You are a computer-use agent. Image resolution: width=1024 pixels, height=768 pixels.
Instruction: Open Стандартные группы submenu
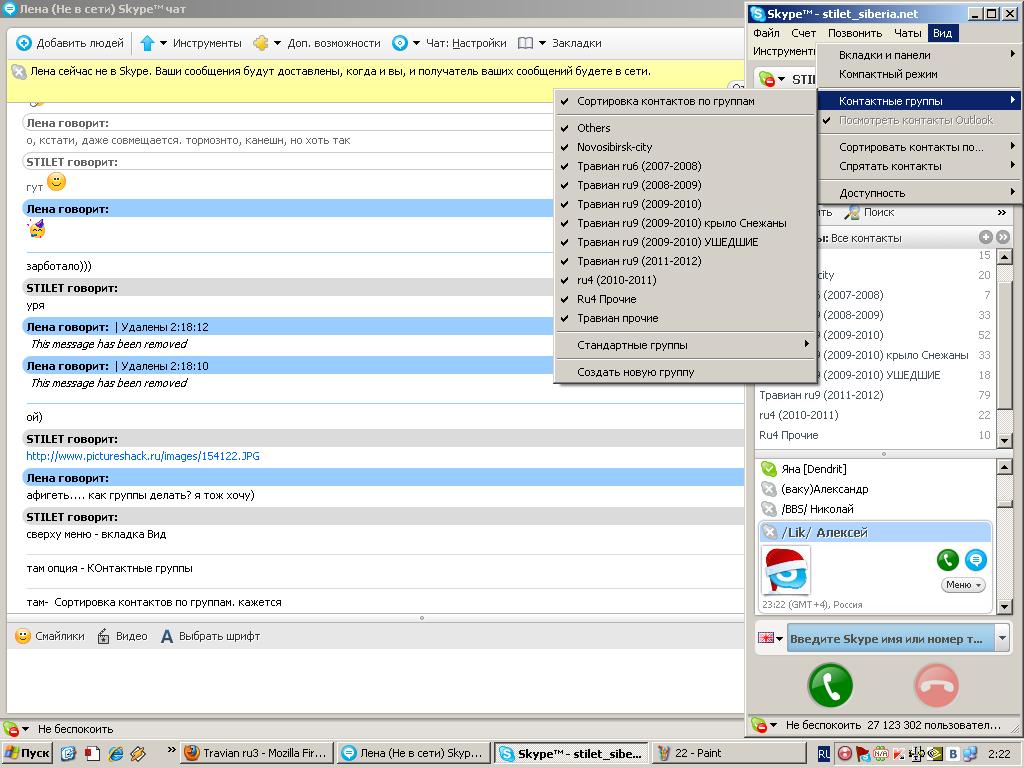point(684,345)
